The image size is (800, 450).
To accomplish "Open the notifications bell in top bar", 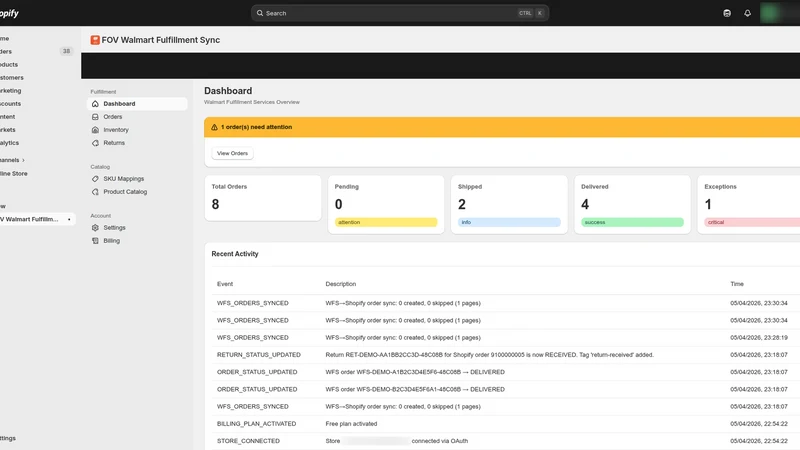I will 747,13.
